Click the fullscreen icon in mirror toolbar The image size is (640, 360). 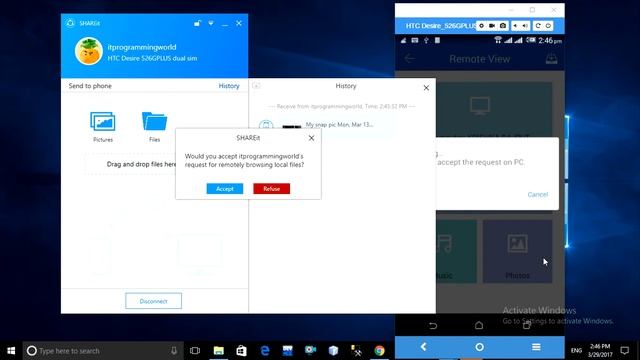[x=481, y=26]
